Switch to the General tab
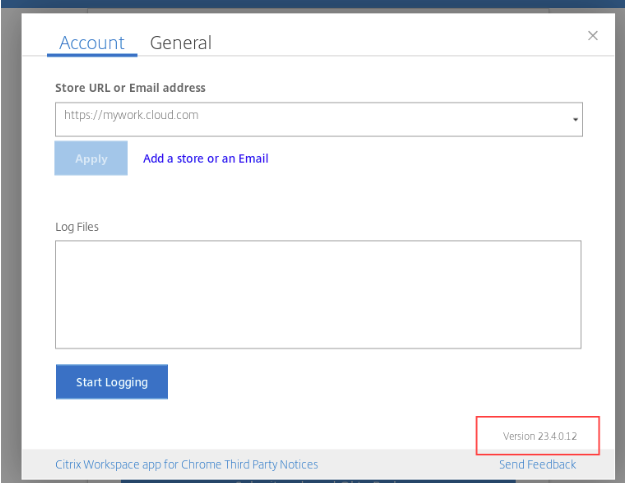The height and width of the screenshot is (483, 625). click(180, 43)
